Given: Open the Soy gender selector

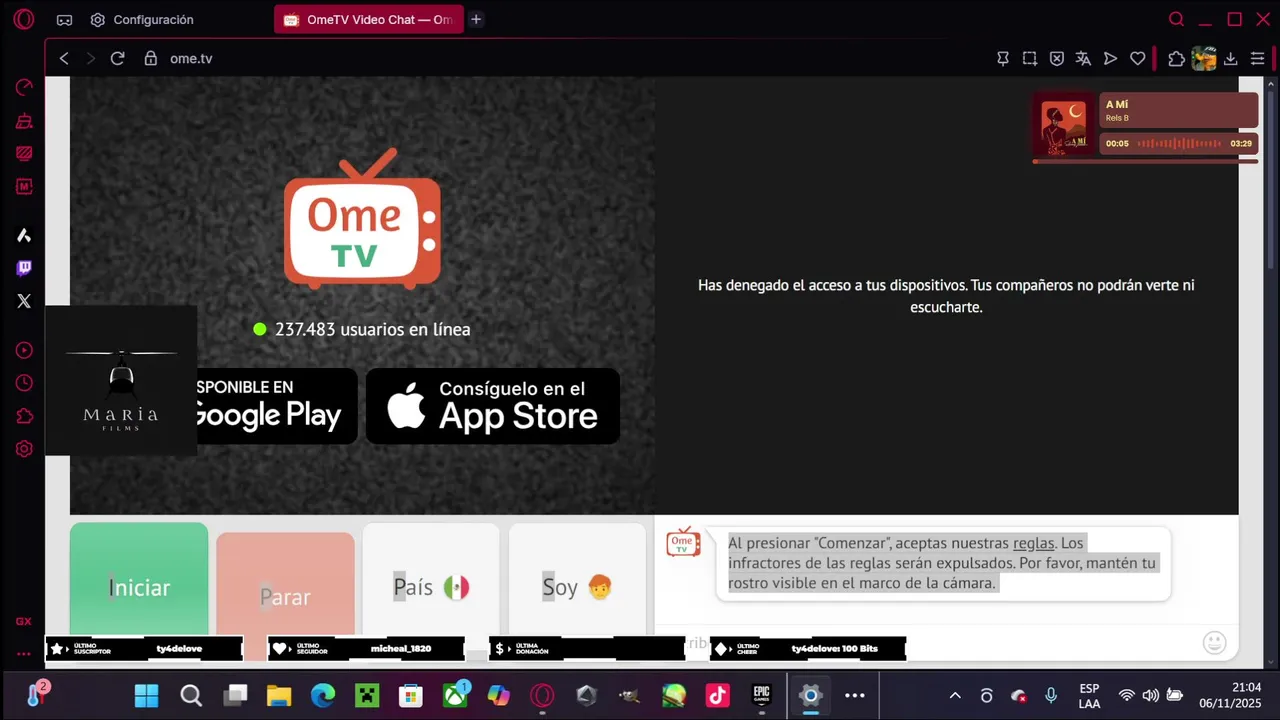Looking at the screenshot, I should coord(577,578).
